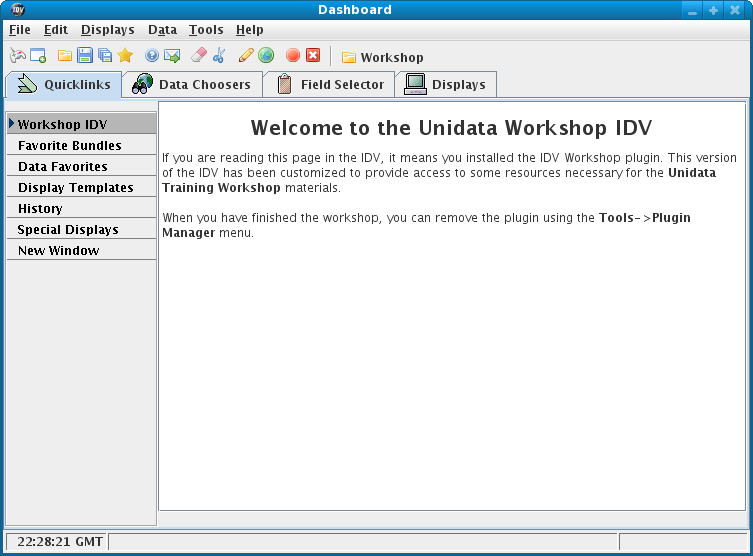Click the blue help question mark icon
Screen dimensions: 753x556
pyautogui.click(x=152, y=56)
